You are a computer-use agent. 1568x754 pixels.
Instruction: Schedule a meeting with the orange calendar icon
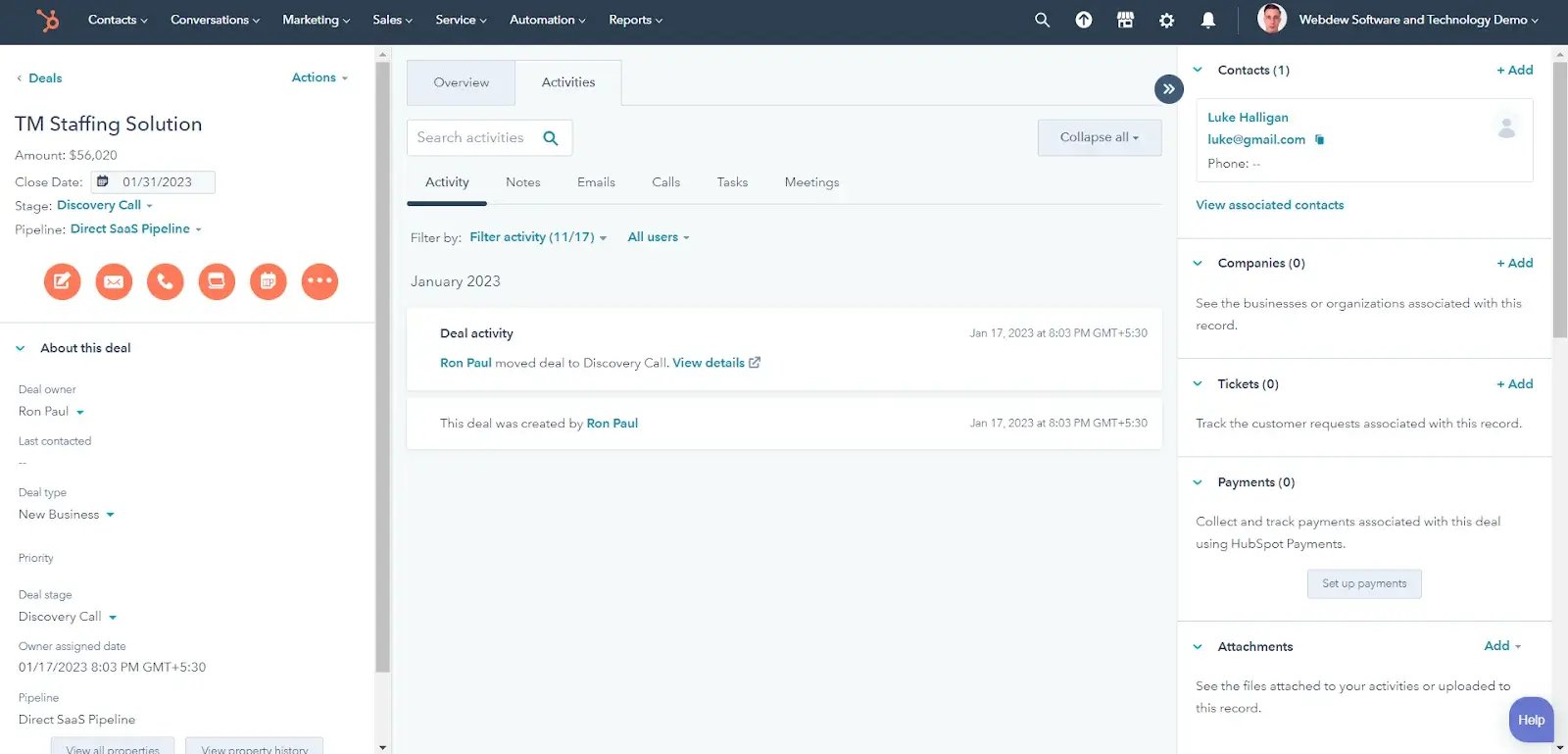coord(269,281)
